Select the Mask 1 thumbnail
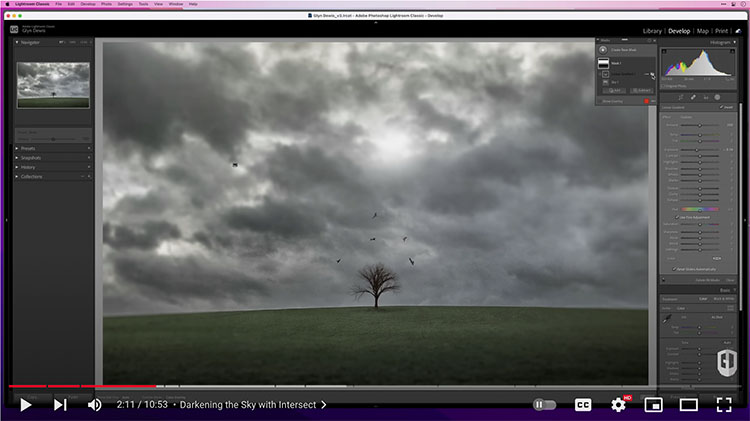Image resolution: width=750 pixels, height=421 pixels. pos(603,63)
